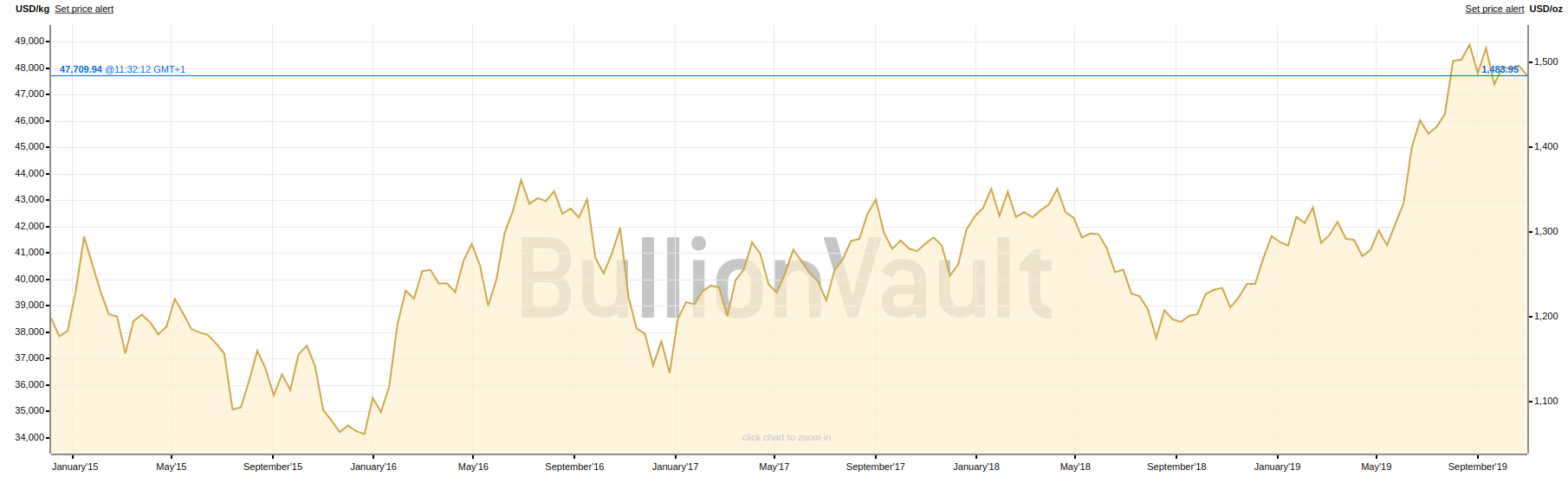Click the 41,000 left axis value
This screenshot has height=483, width=1568.
click(x=29, y=252)
